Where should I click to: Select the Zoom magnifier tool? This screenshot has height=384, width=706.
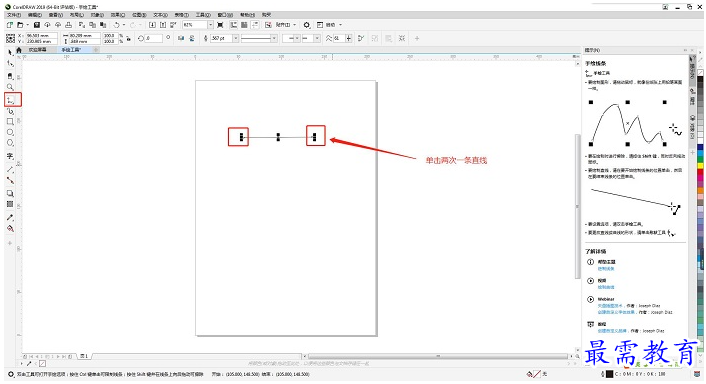[10, 87]
